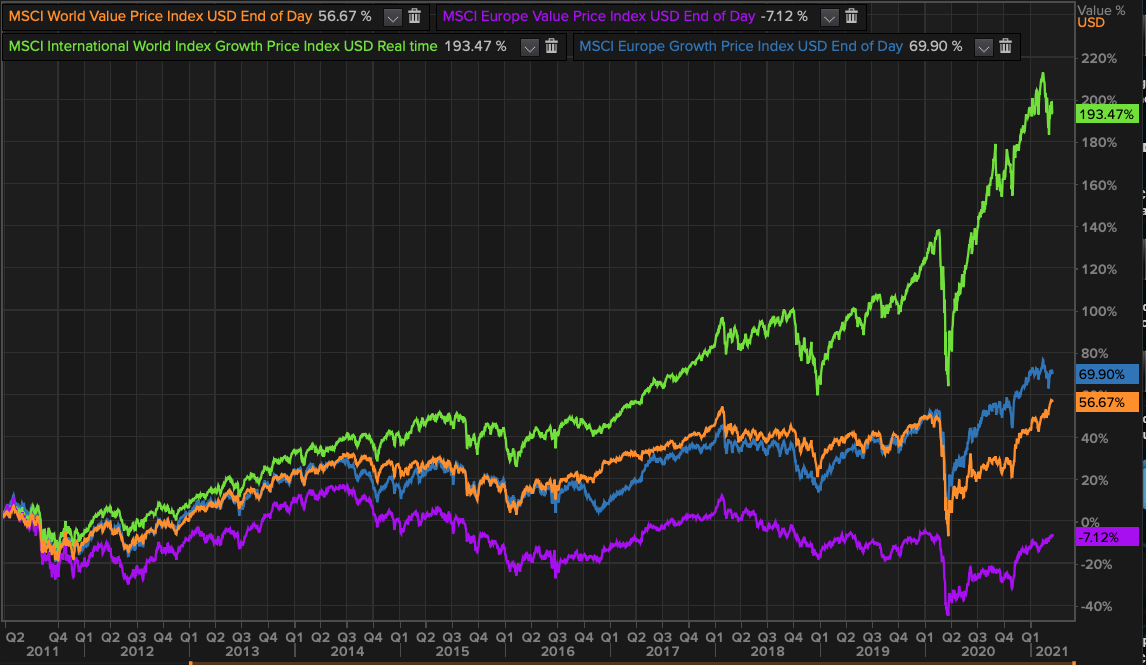Remove MSCI Europe Value series via trash icon
The image size is (1146, 665).
point(851,16)
